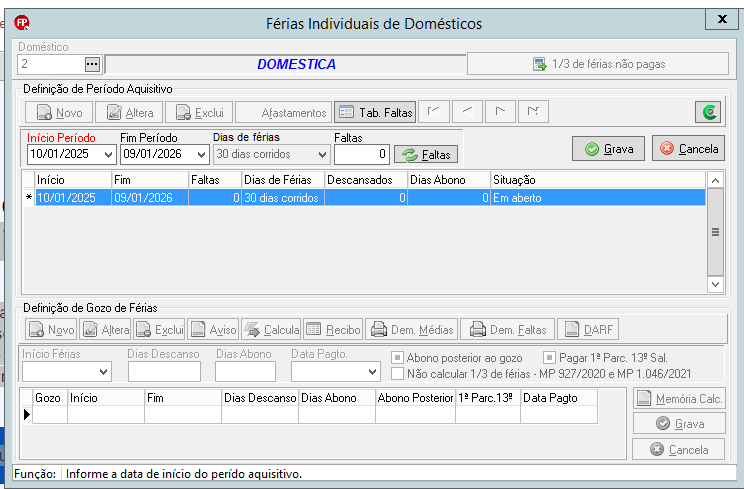Screen dimensions: 744x489
Task: Click Altera in Gozo de Férias toolbar
Action: (106, 330)
